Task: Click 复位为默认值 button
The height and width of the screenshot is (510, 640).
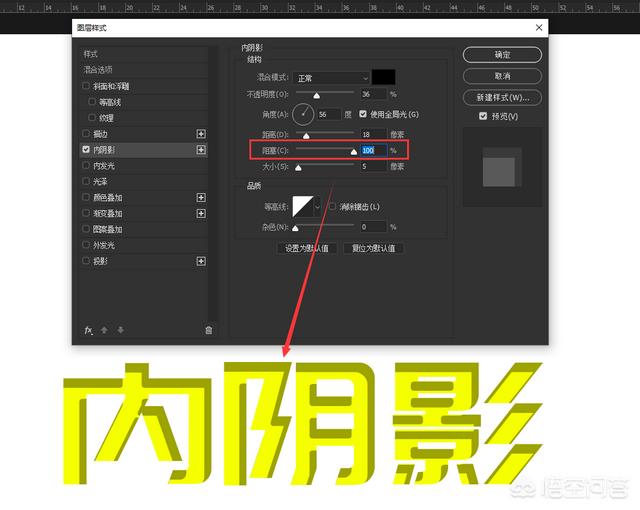Action: [373, 248]
